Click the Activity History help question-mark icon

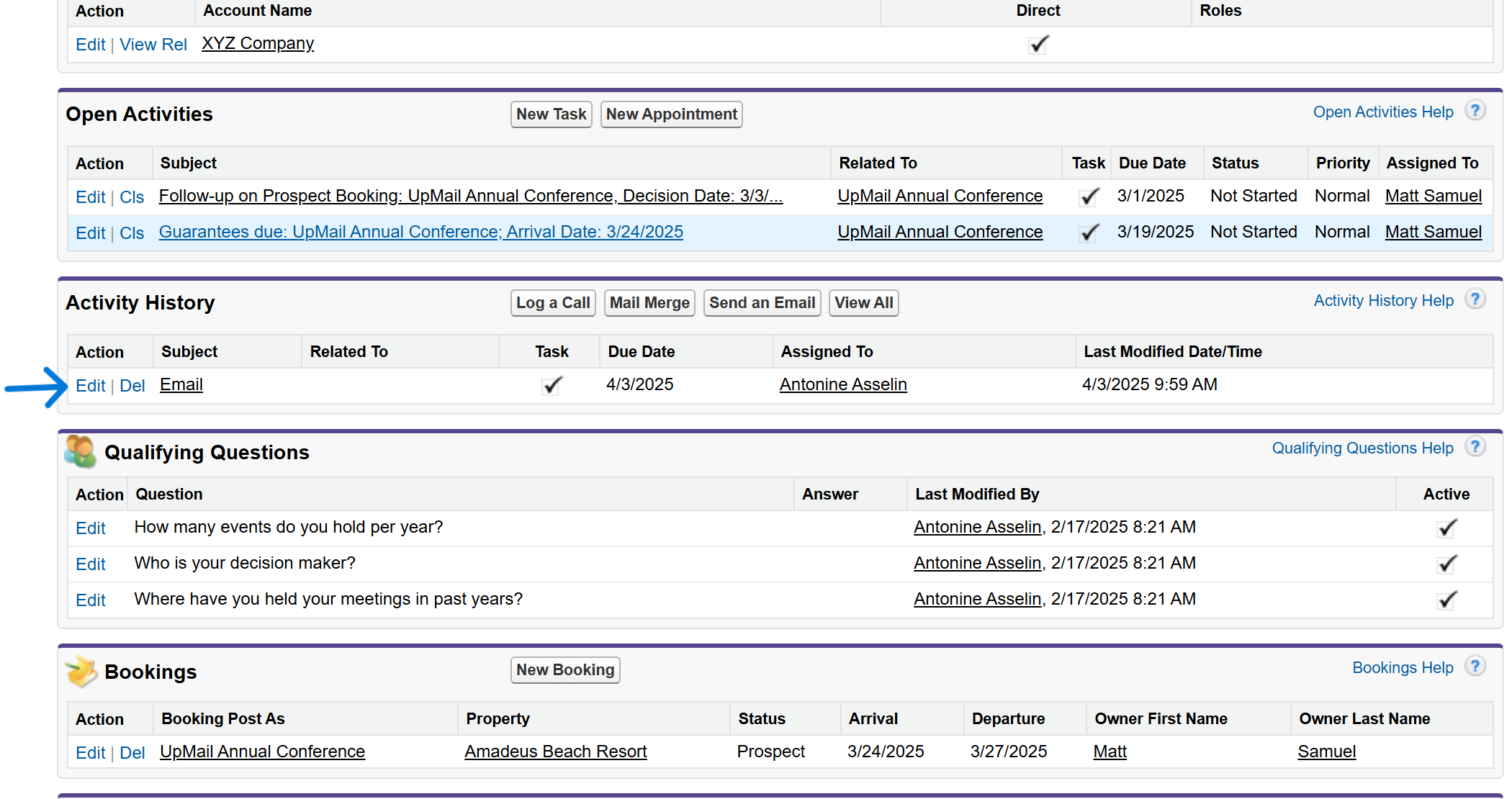point(1475,299)
